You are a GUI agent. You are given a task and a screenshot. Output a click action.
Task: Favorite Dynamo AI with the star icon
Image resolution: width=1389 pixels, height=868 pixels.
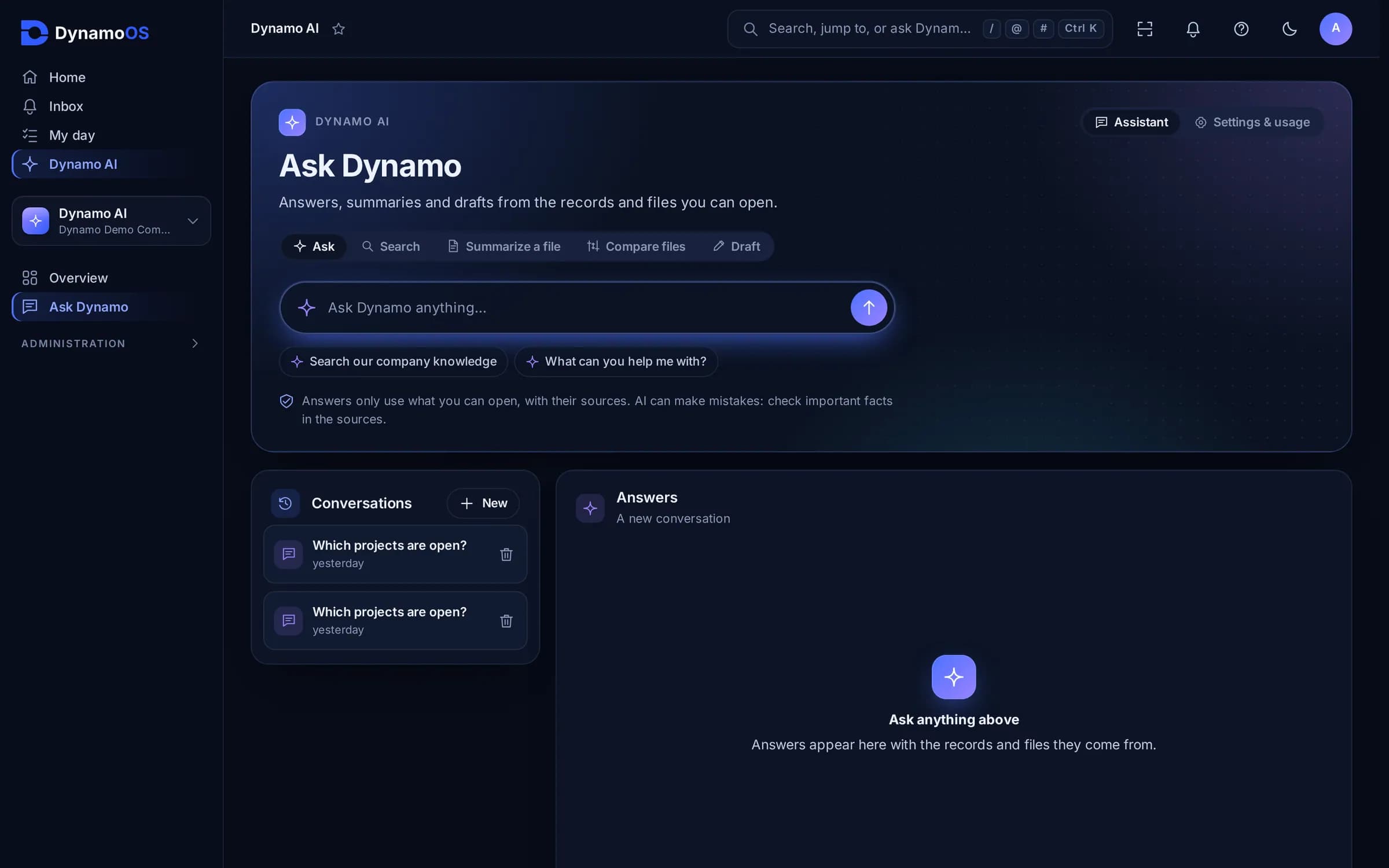point(339,29)
